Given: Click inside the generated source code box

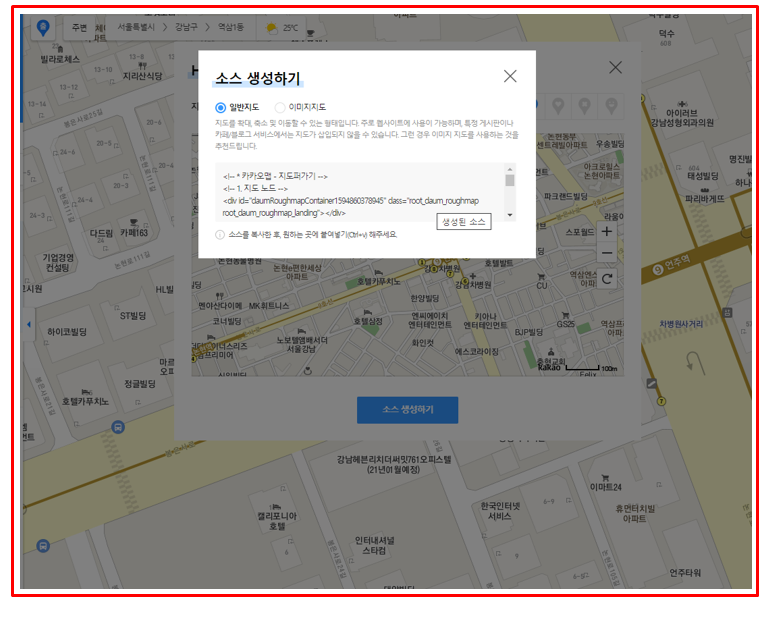Looking at the screenshot, I should pyautogui.click(x=362, y=192).
